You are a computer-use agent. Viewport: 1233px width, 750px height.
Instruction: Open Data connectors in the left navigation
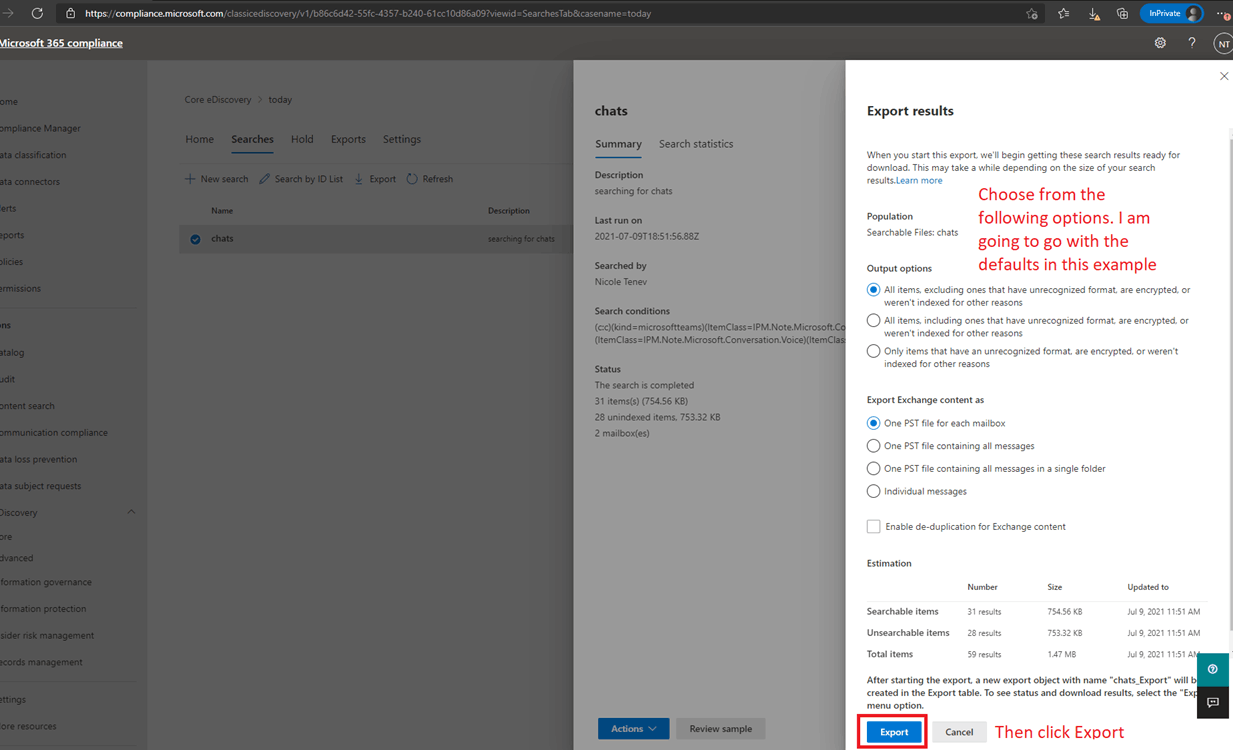(x=30, y=182)
